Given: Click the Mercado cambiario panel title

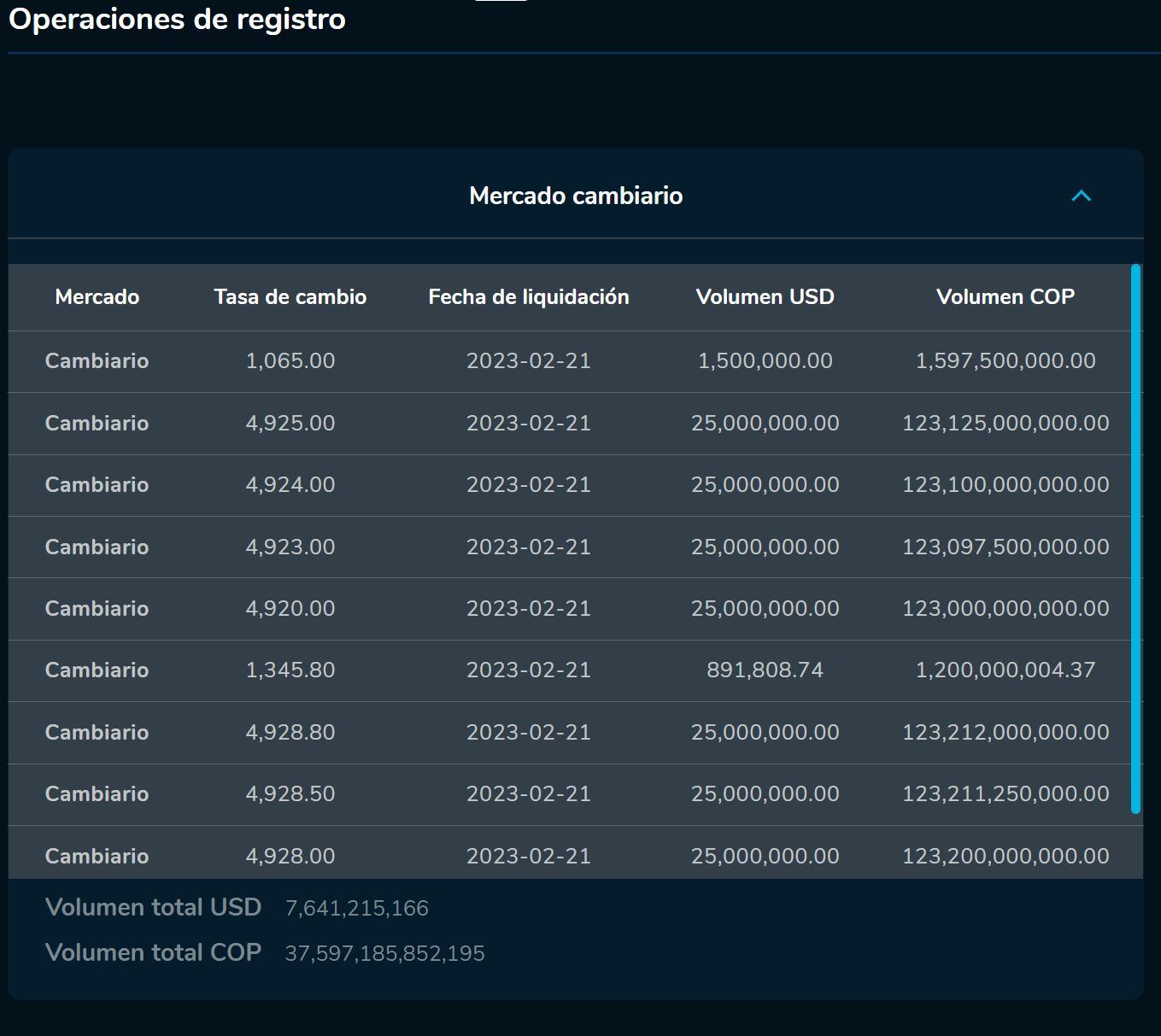Looking at the screenshot, I should (576, 196).
